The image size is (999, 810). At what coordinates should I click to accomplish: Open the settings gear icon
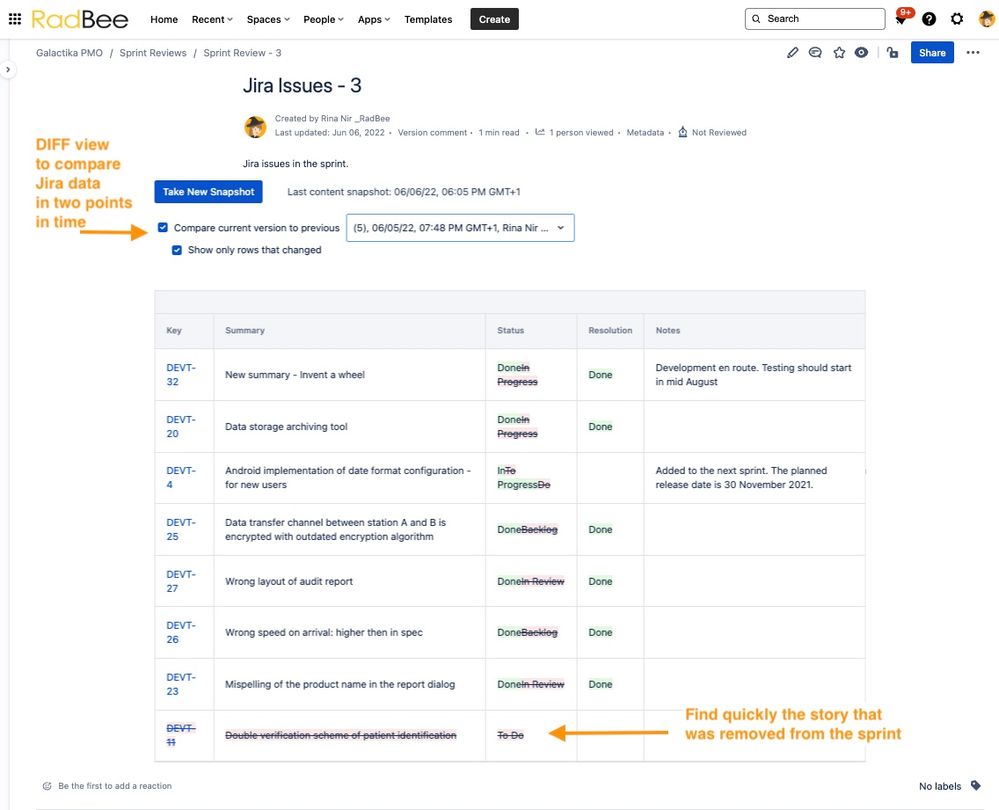957,19
